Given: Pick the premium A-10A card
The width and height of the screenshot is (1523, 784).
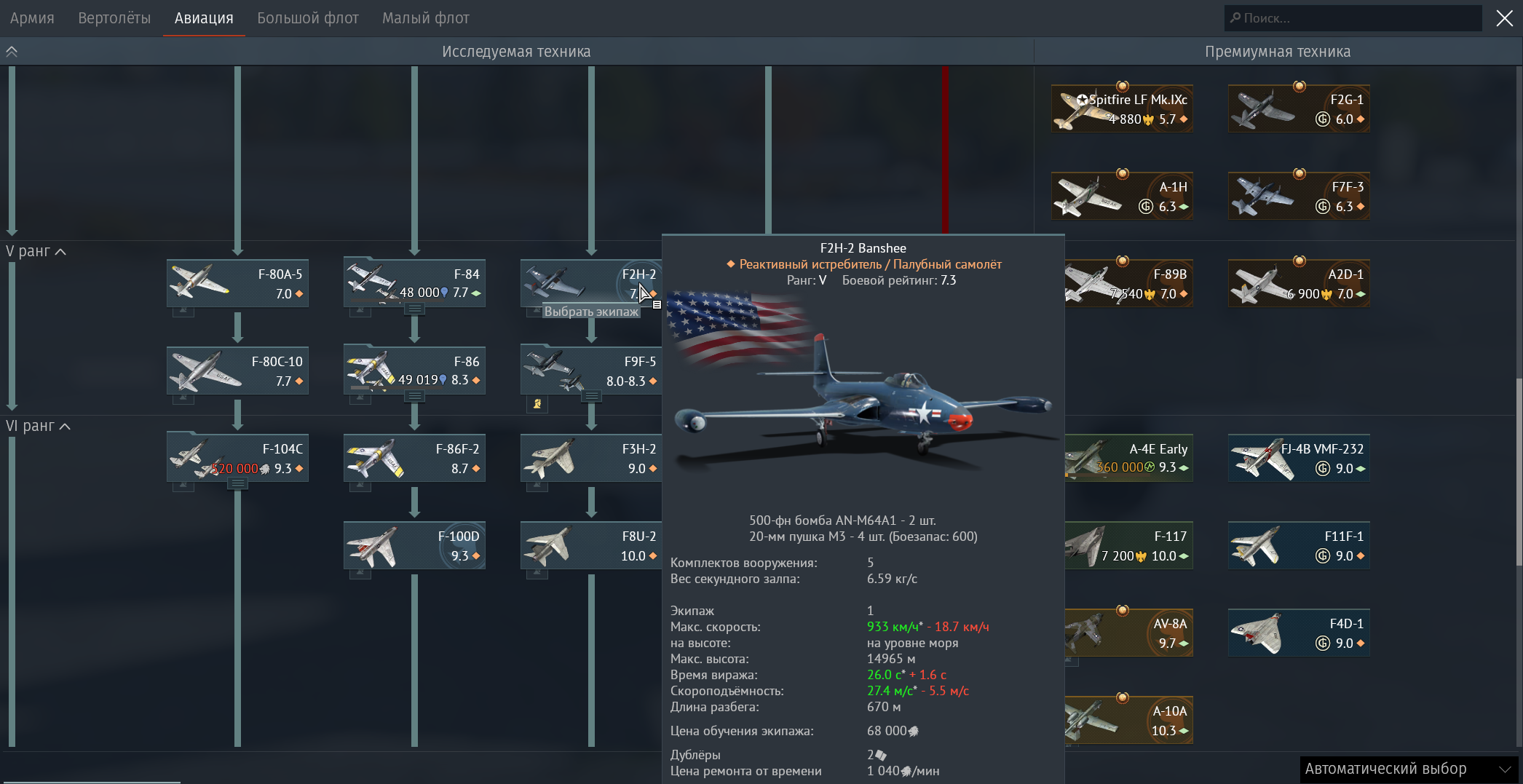Looking at the screenshot, I should [1128, 720].
